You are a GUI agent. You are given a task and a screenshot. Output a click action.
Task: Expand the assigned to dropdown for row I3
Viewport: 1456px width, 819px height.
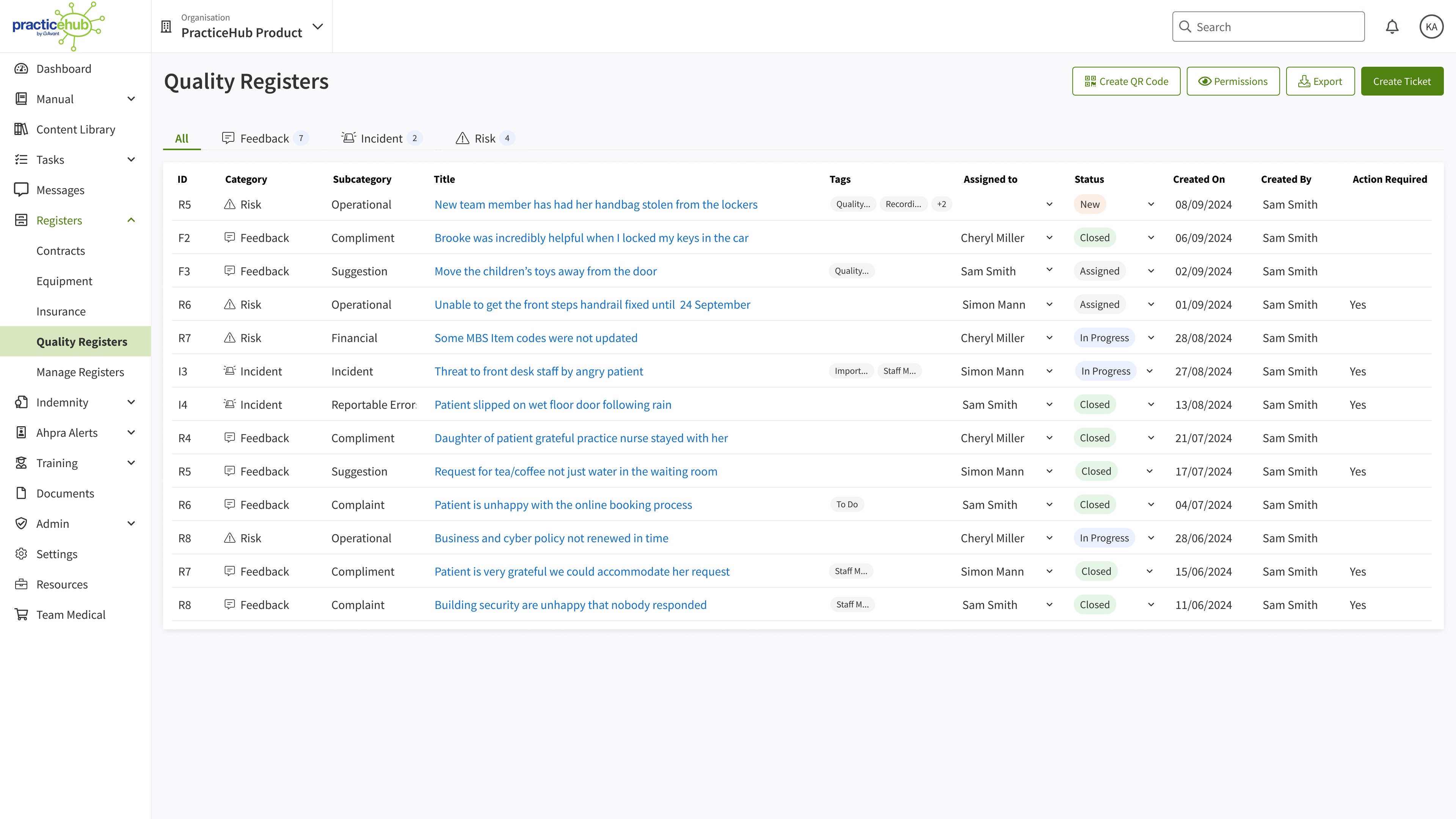pos(1050,371)
